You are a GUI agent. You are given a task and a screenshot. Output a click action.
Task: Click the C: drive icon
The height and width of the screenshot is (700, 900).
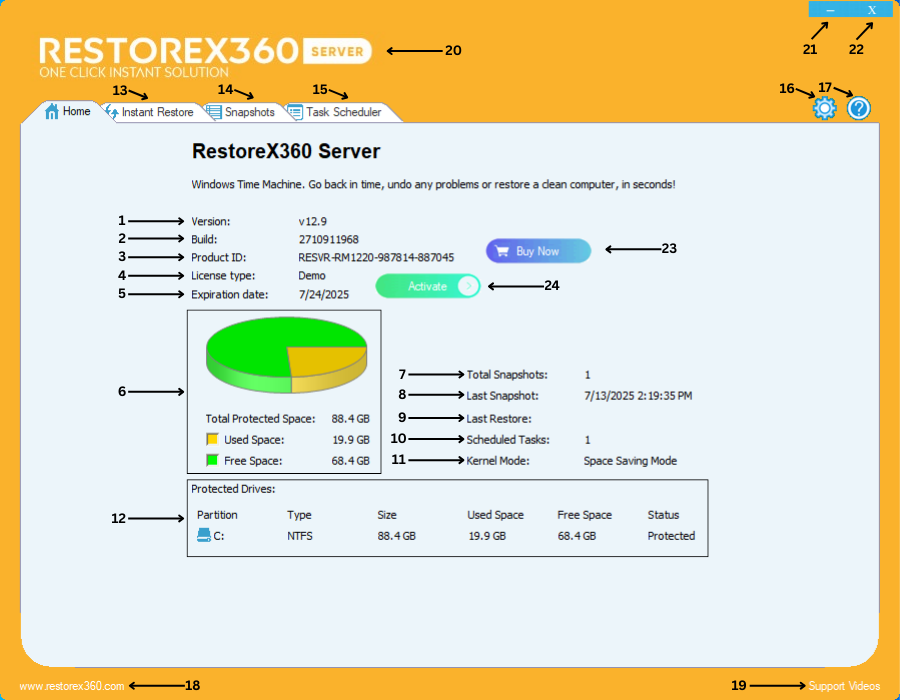tap(204, 535)
